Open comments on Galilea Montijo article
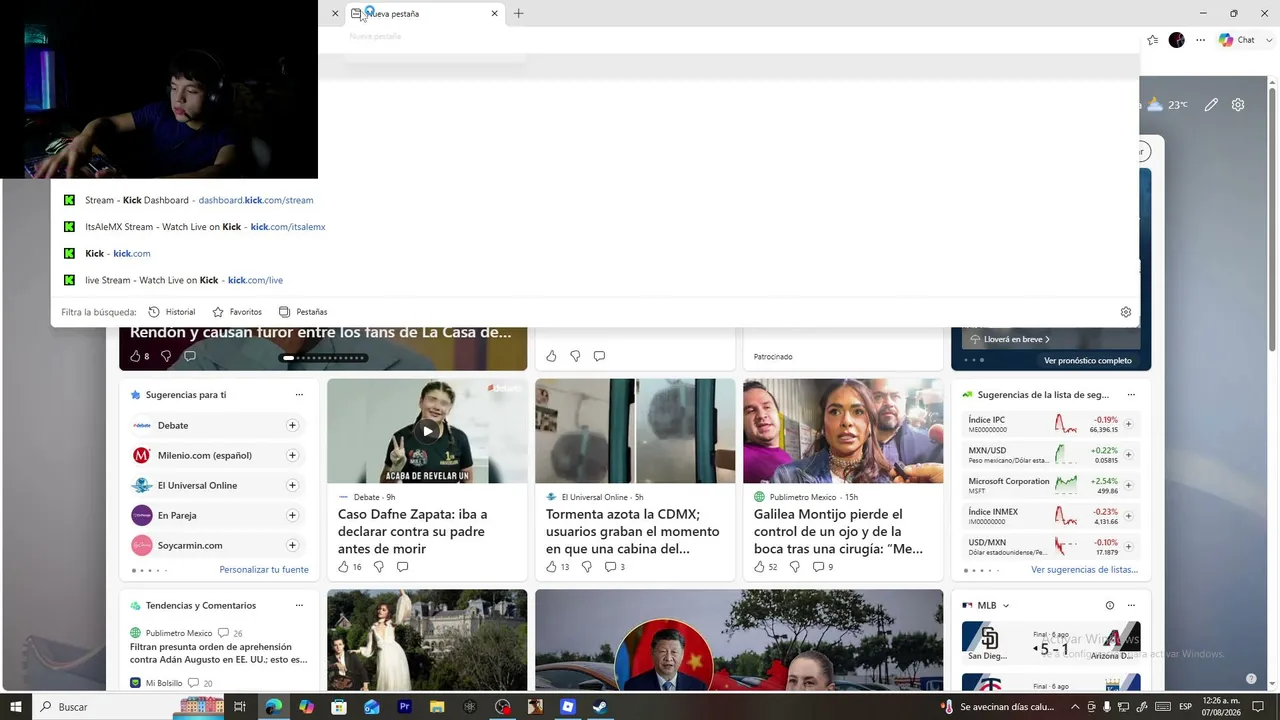 [822, 567]
